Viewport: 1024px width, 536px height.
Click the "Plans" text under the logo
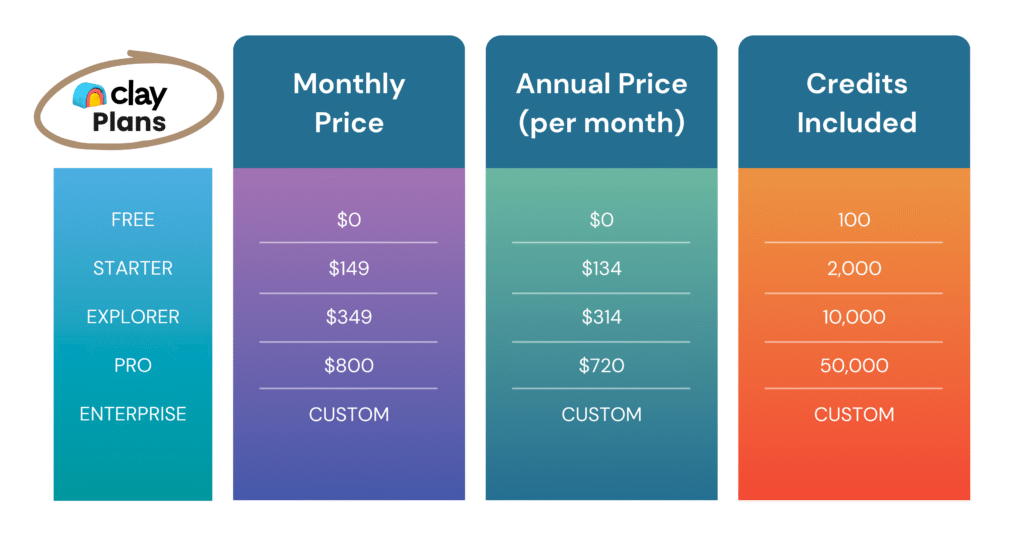(129, 124)
